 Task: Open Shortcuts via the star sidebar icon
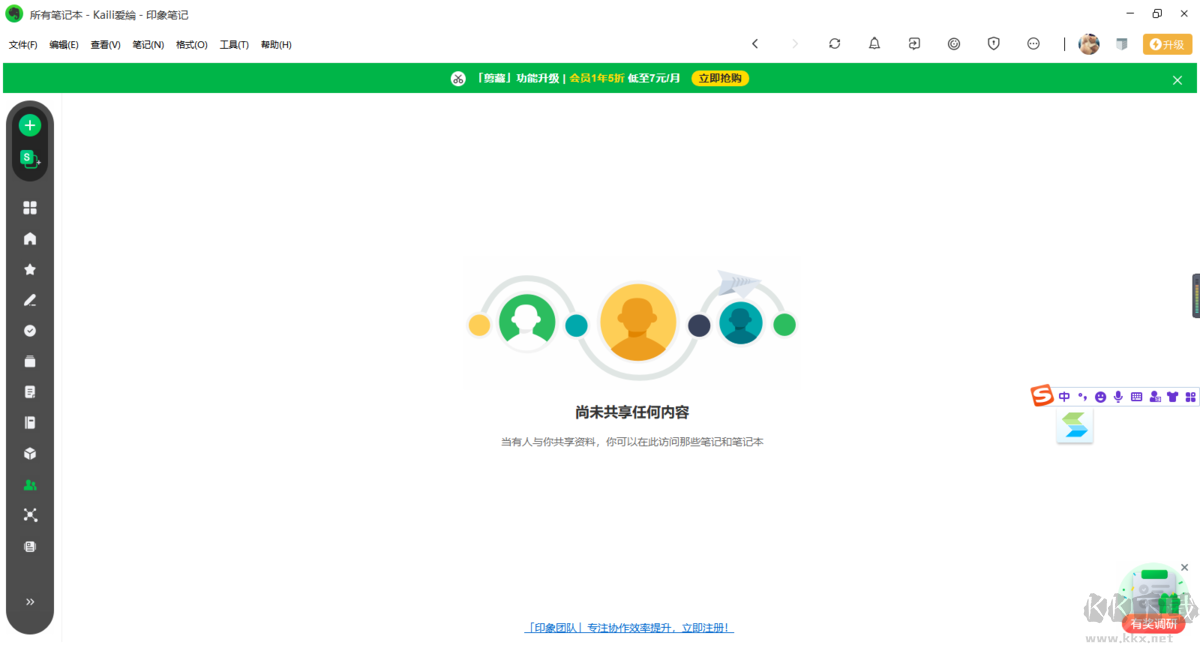[x=30, y=269]
